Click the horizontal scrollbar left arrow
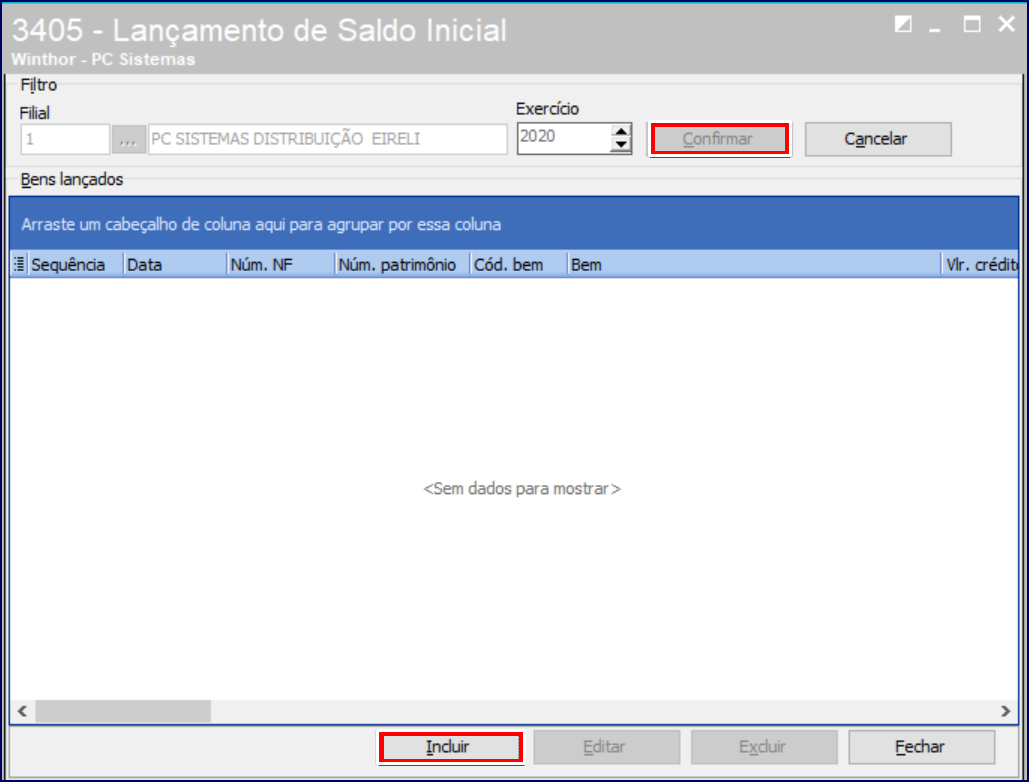The image size is (1029, 782). tap(22, 711)
